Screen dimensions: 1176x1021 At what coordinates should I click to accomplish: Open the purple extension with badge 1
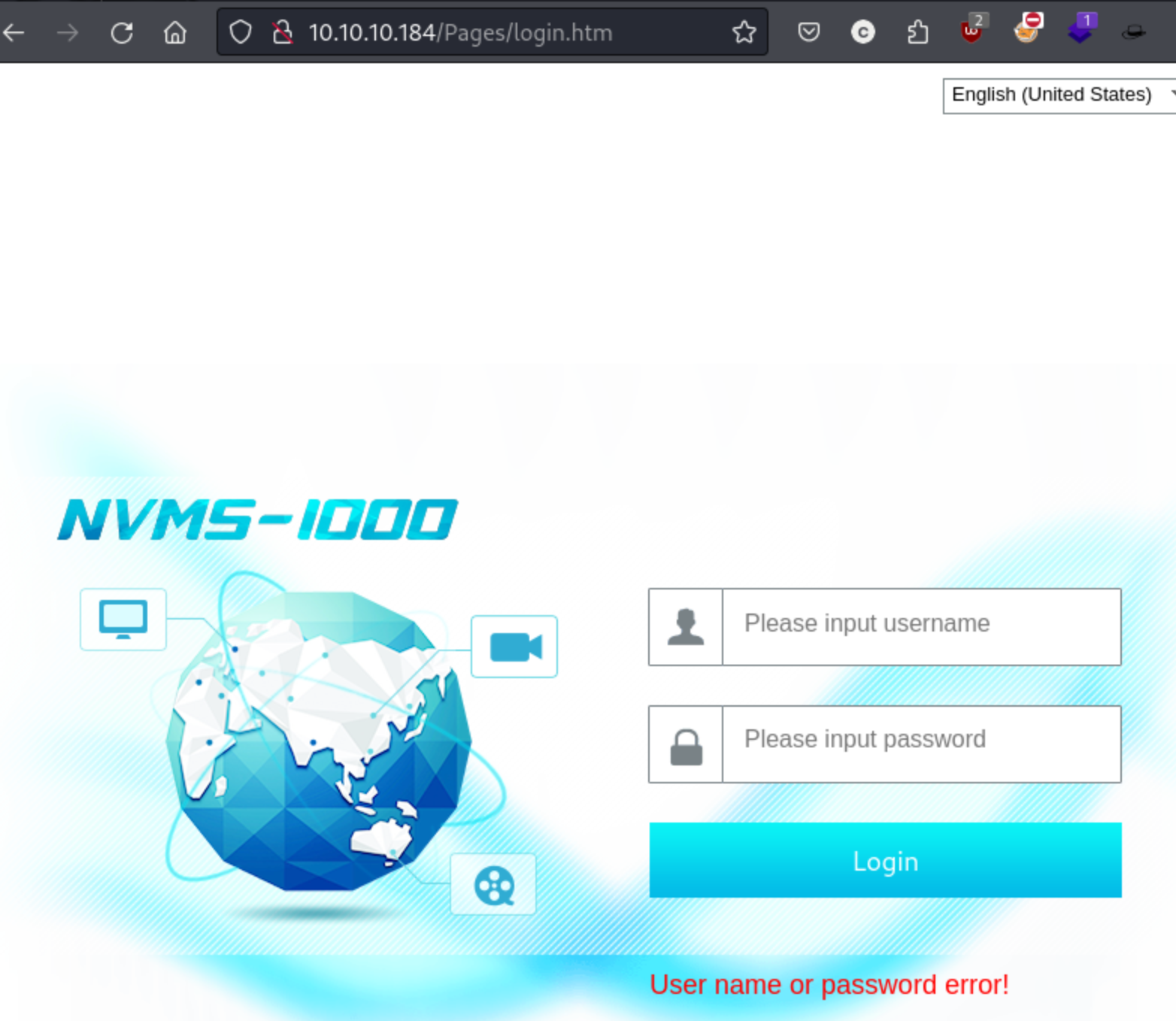point(1082,29)
